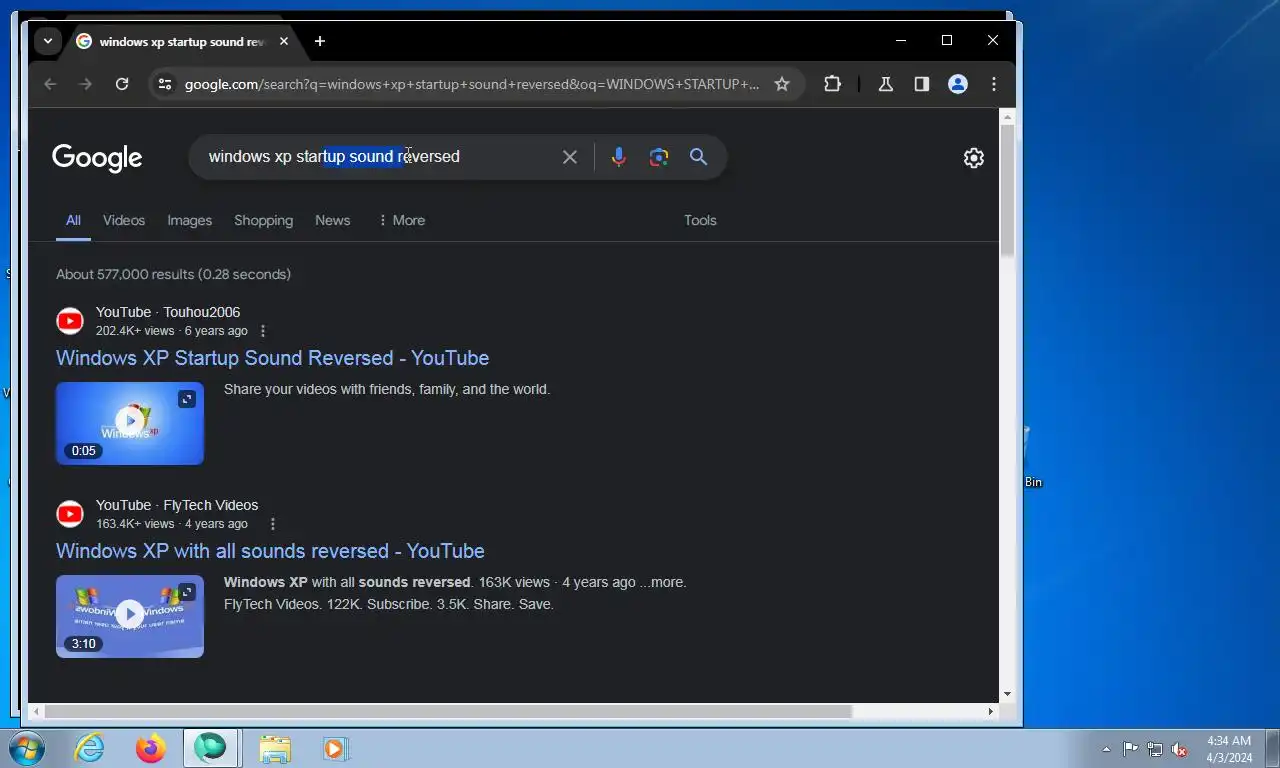Image resolution: width=1280 pixels, height=768 pixels.
Task: Open Windows Media Player on taskbar
Action: 335,748
